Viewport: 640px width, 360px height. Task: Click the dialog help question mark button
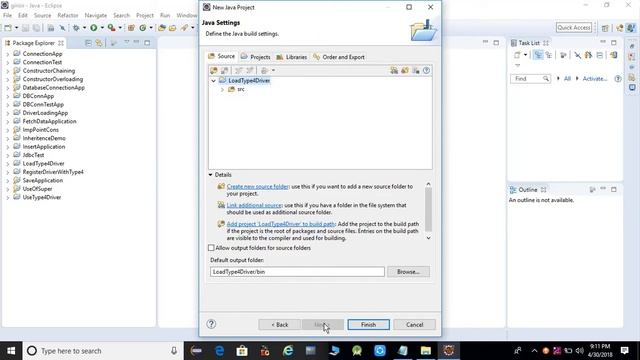point(211,324)
